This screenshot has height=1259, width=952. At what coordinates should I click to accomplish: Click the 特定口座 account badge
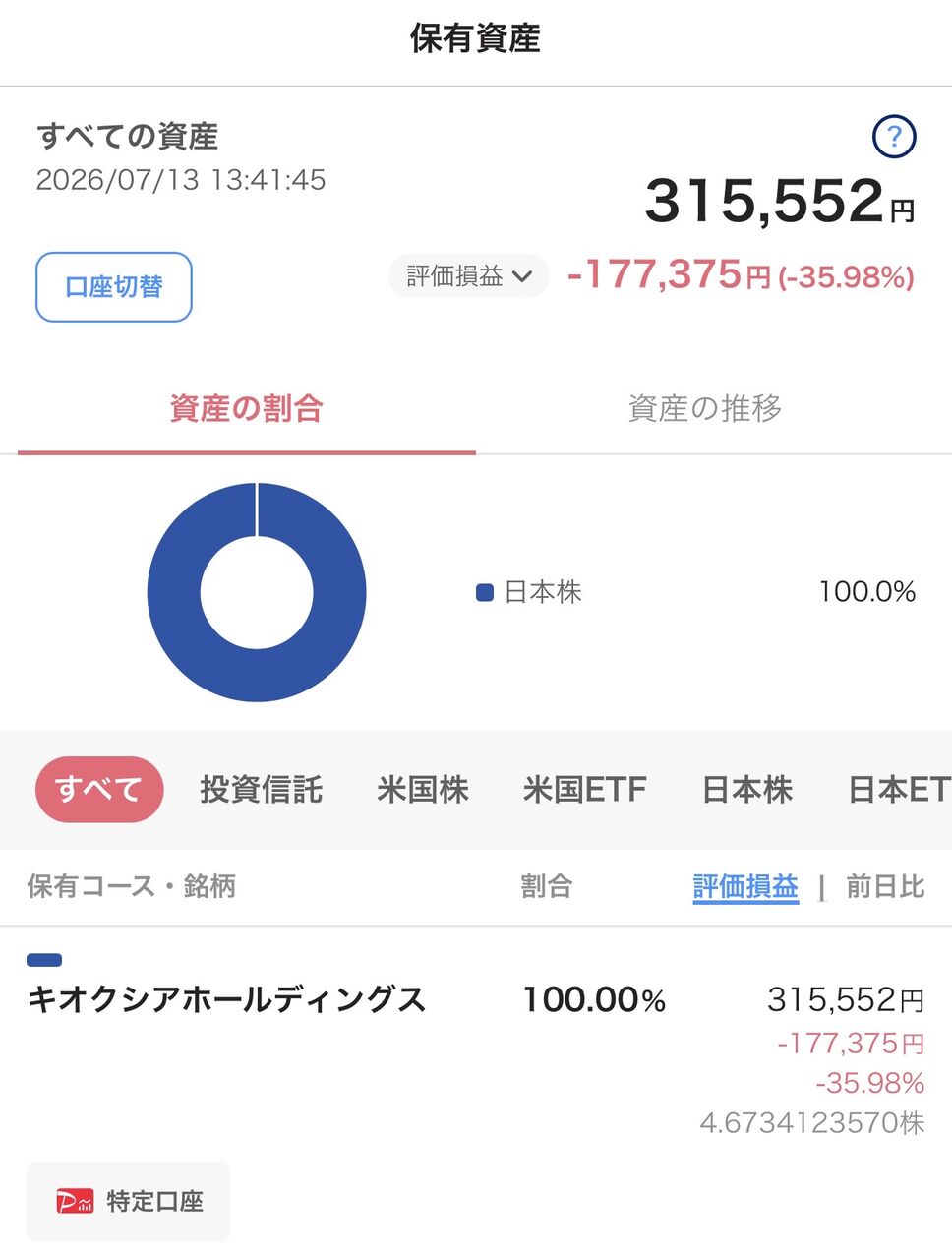coord(128,1201)
